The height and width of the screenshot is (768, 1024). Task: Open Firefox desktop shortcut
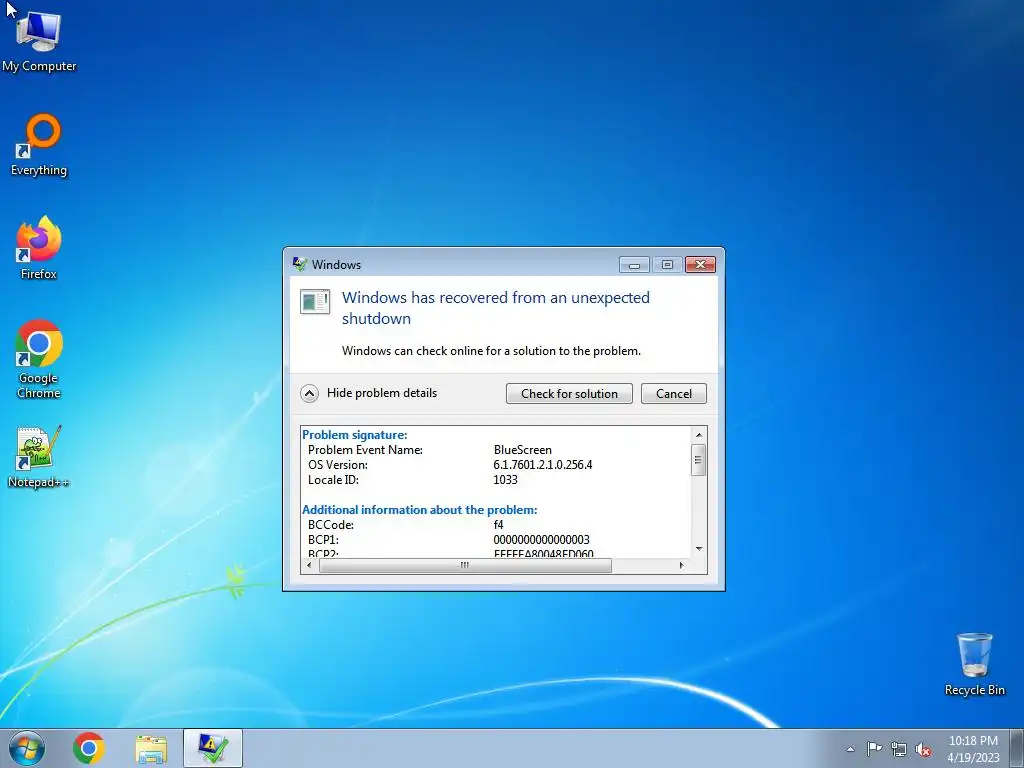pyautogui.click(x=39, y=248)
